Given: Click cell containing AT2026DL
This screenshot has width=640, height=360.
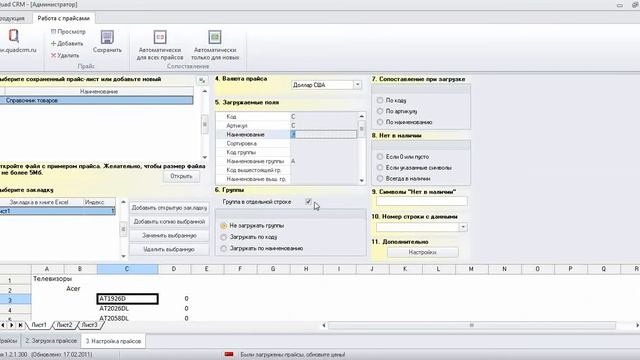Looking at the screenshot, I should click(x=127, y=309).
